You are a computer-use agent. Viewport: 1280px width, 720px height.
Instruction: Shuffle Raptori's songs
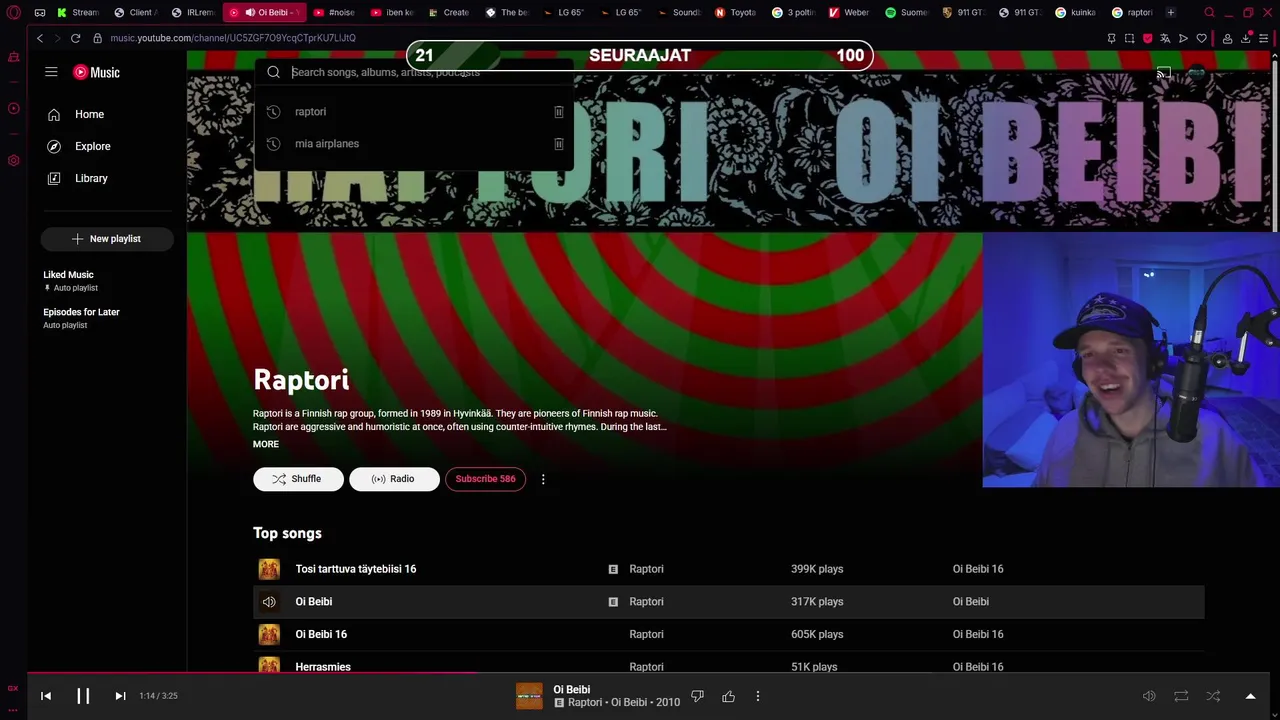[298, 479]
